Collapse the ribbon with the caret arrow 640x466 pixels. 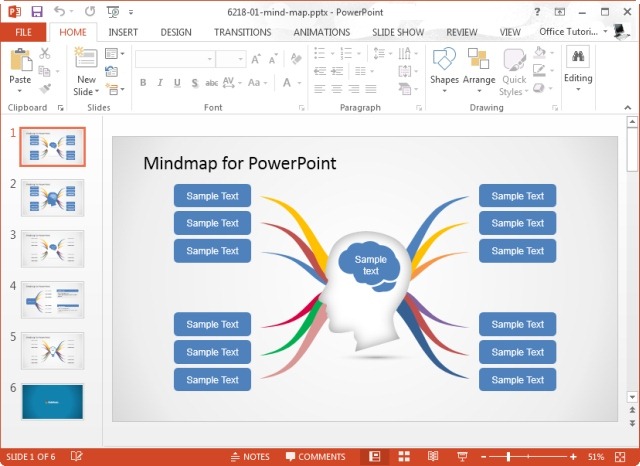[x=627, y=107]
